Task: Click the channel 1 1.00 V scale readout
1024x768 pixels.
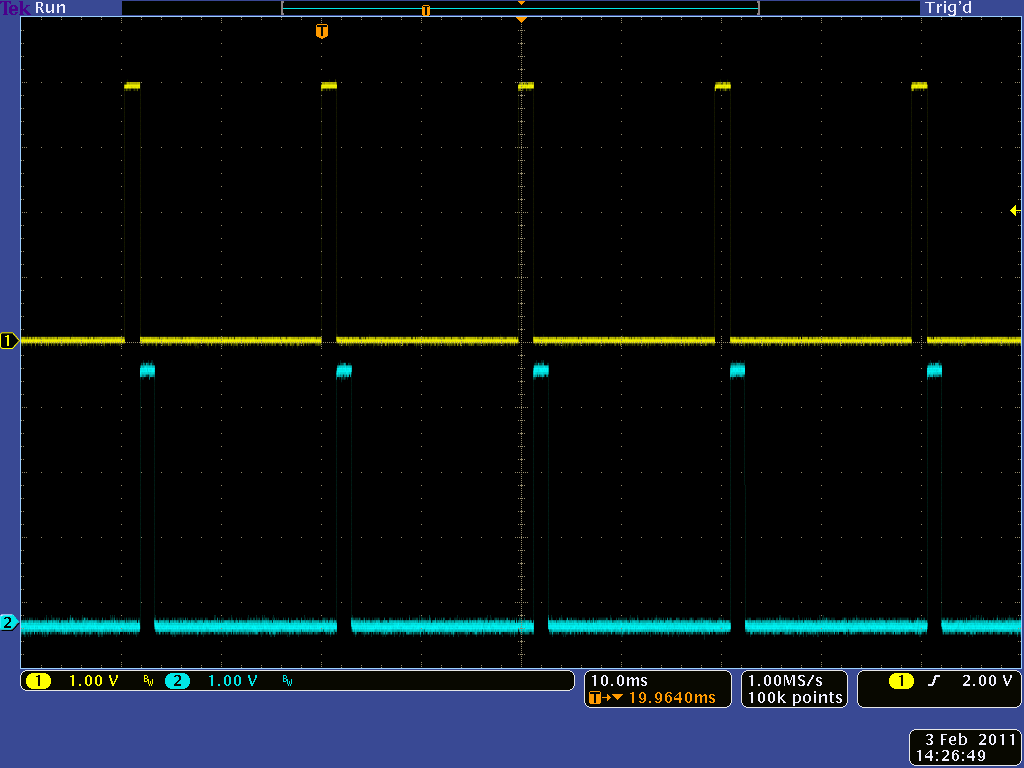Action: tap(93, 681)
